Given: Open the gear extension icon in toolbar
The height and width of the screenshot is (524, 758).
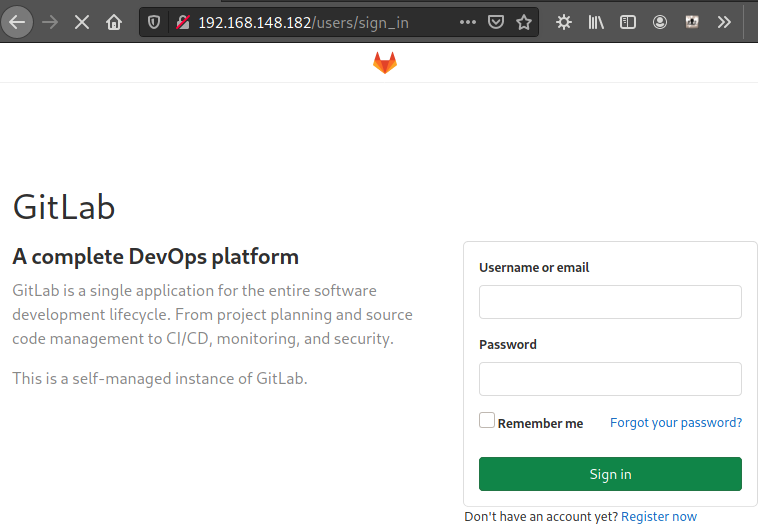Looking at the screenshot, I should [564, 22].
